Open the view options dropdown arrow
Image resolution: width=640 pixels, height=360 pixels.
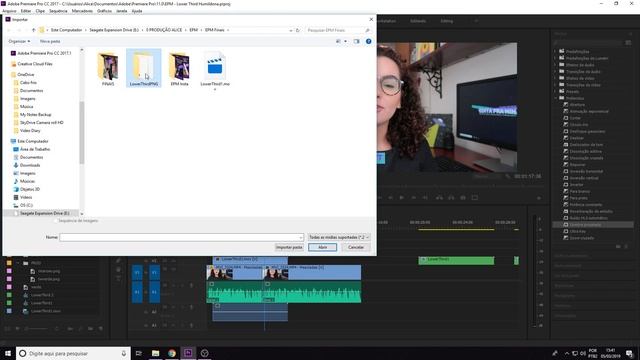coord(345,41)
